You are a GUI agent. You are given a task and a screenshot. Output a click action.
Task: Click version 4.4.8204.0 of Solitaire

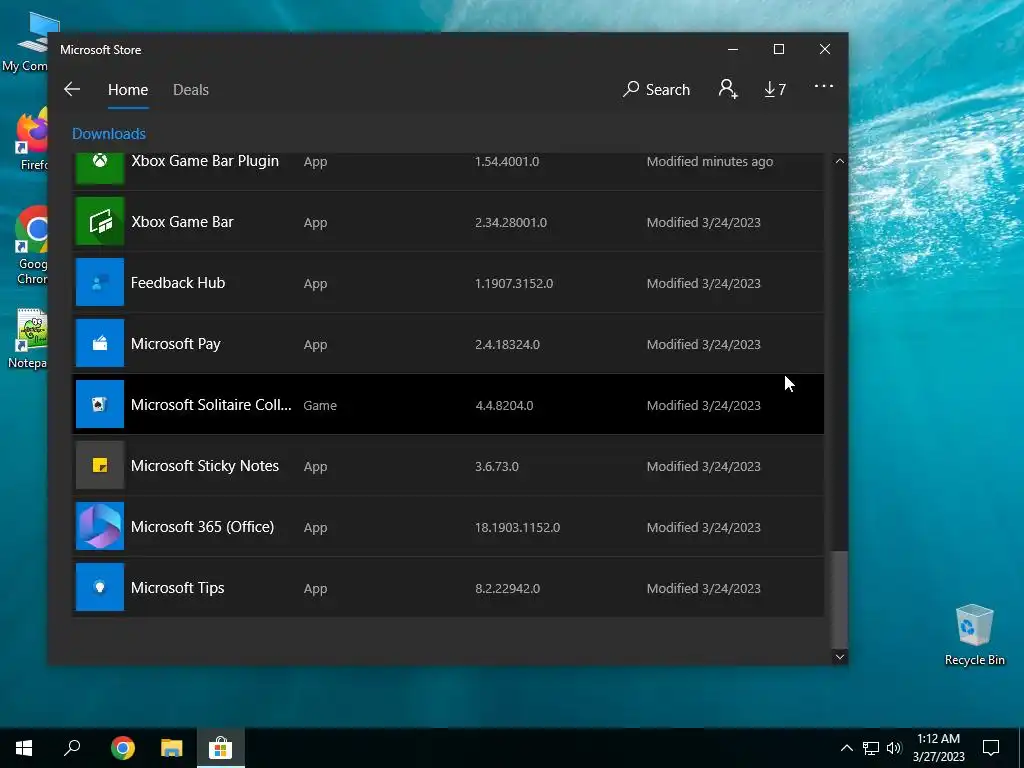(504, 406)
